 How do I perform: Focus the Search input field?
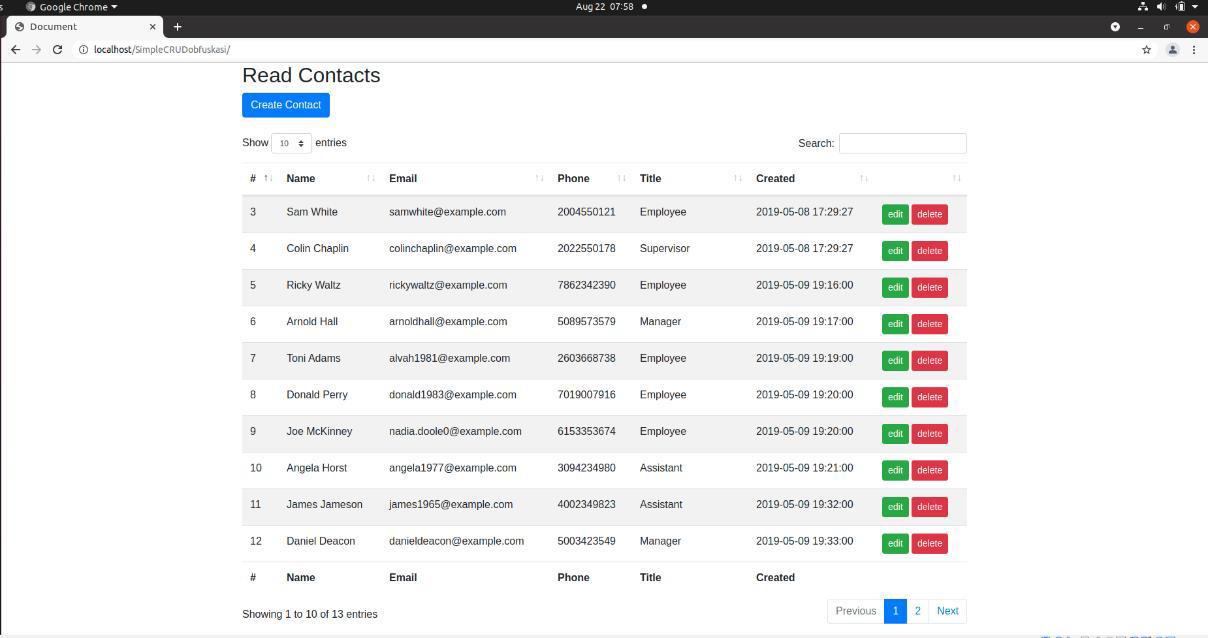pyautogui.click(x=902, y=143)
